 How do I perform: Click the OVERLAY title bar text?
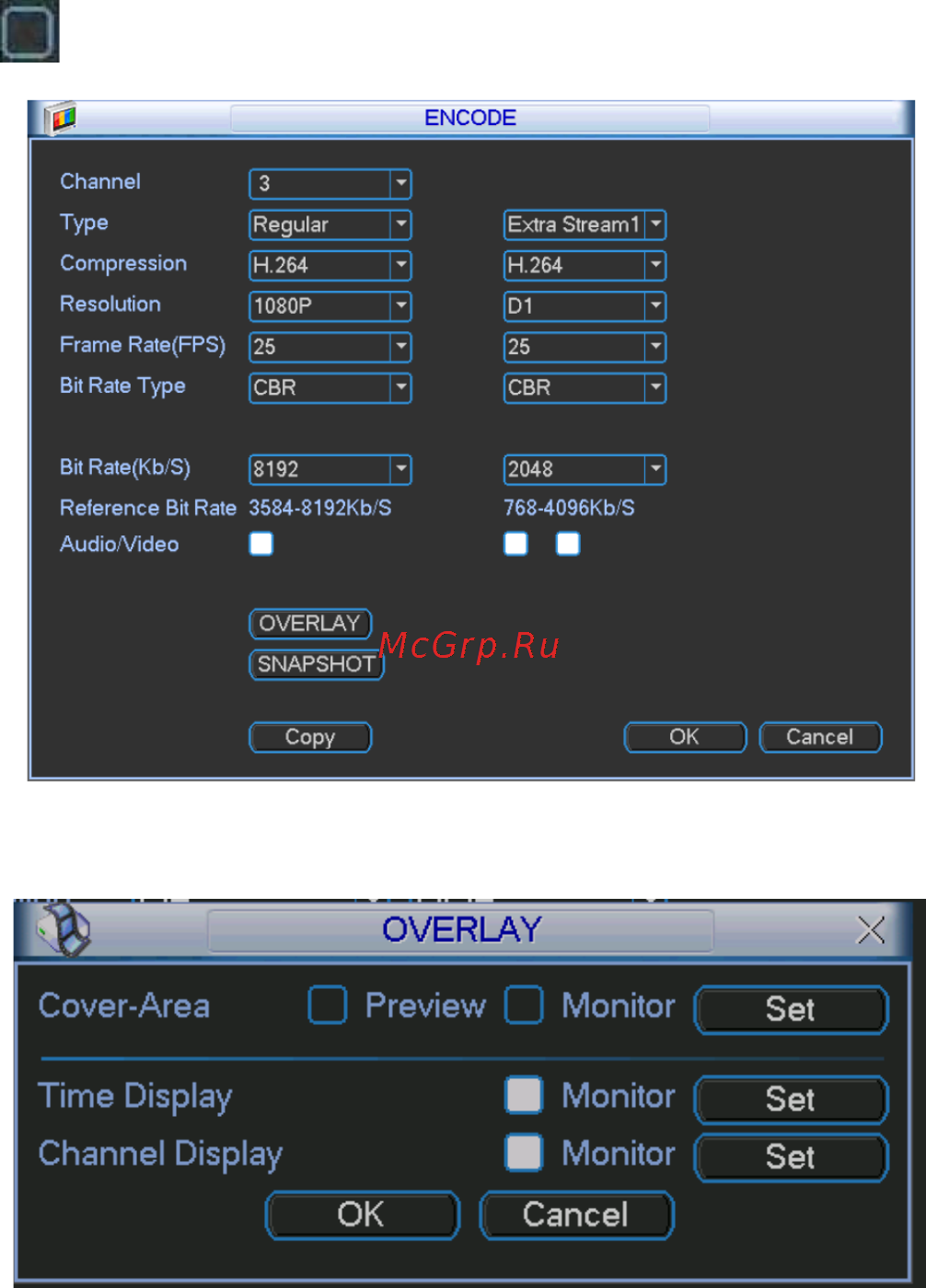[x=461, y=929]
